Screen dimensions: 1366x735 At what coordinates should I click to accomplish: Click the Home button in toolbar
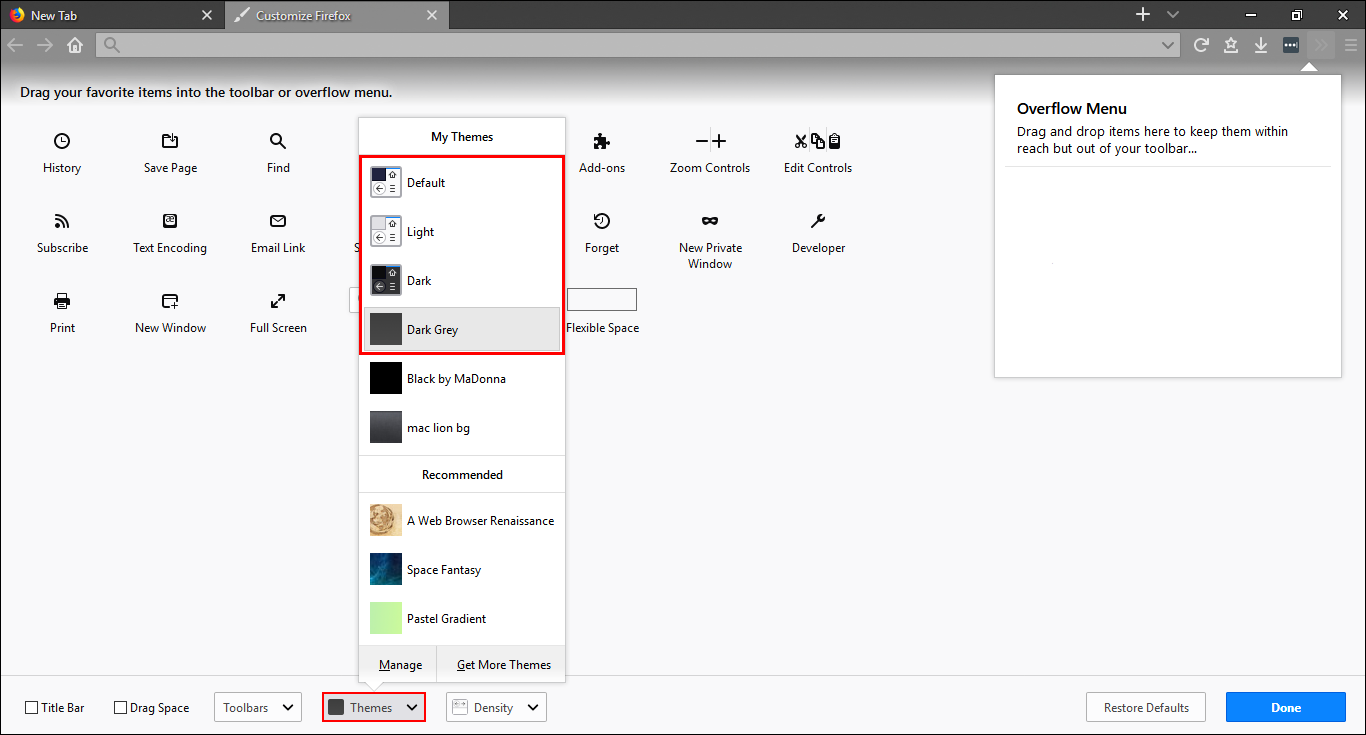[x=75, y=45]
